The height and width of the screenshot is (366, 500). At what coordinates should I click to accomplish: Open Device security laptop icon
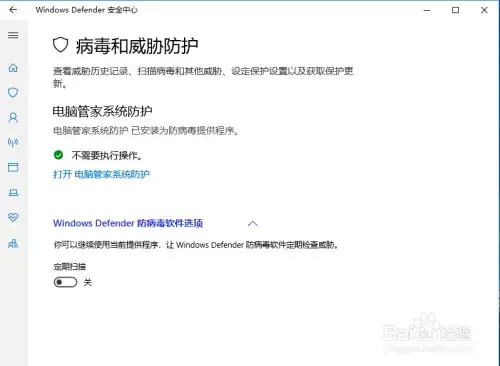(x=13, y=192)
